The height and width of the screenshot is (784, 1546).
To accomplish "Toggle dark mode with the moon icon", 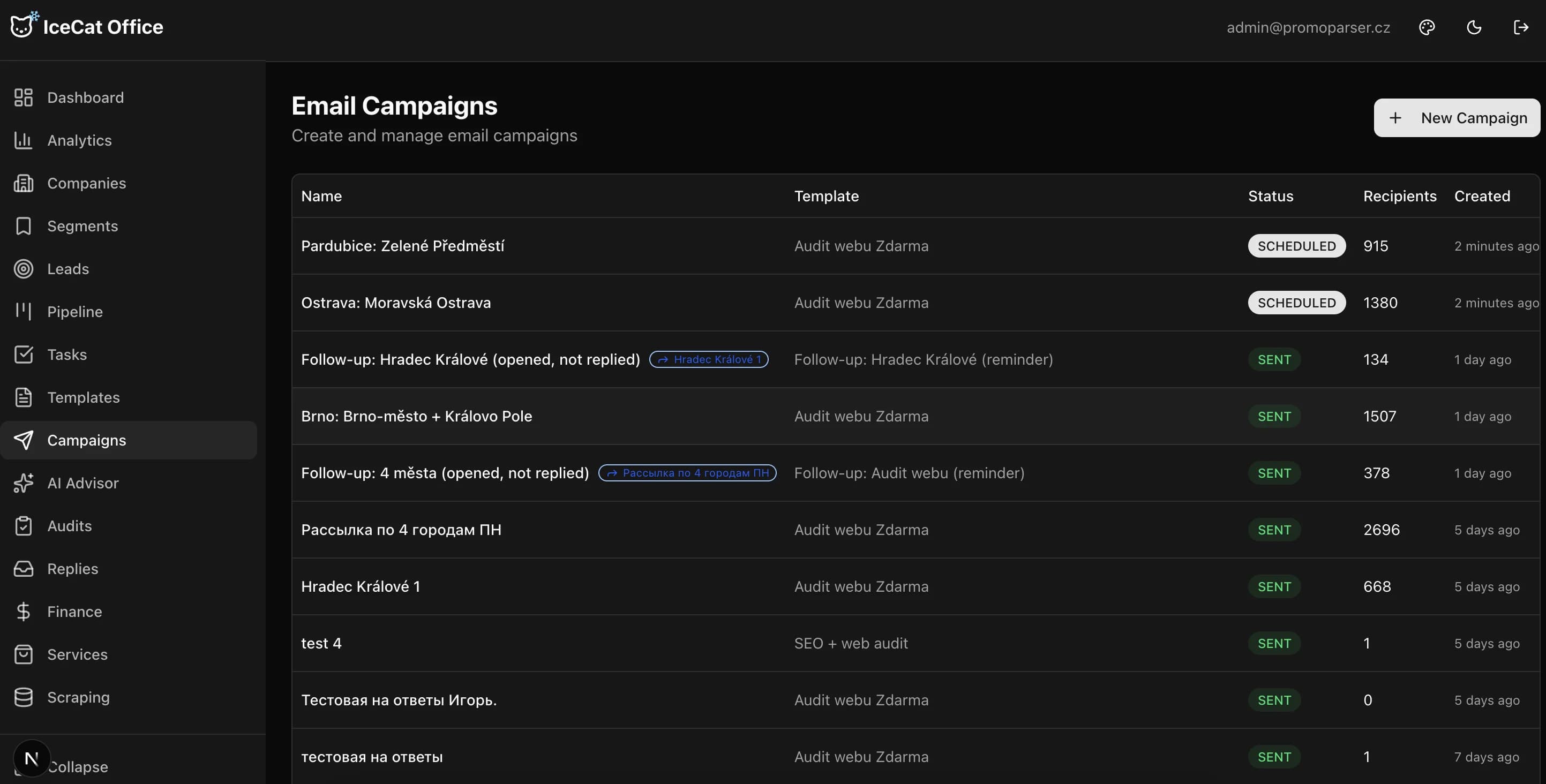I will pos(1474,28).
